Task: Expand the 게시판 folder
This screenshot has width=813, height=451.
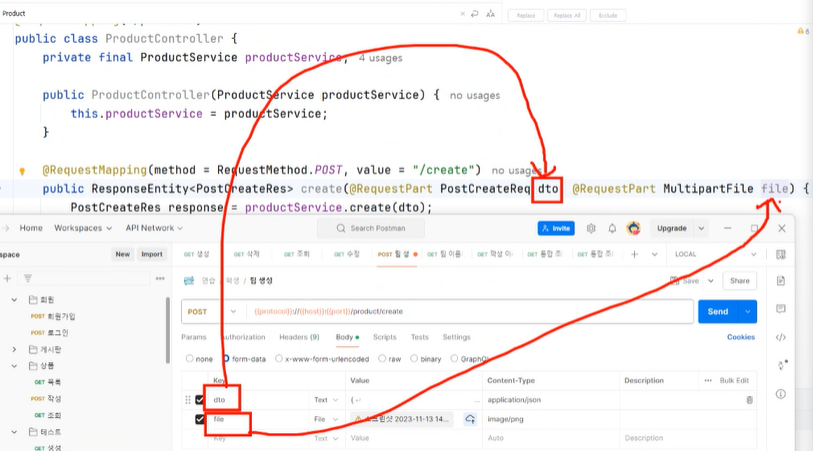Action: 15,349
